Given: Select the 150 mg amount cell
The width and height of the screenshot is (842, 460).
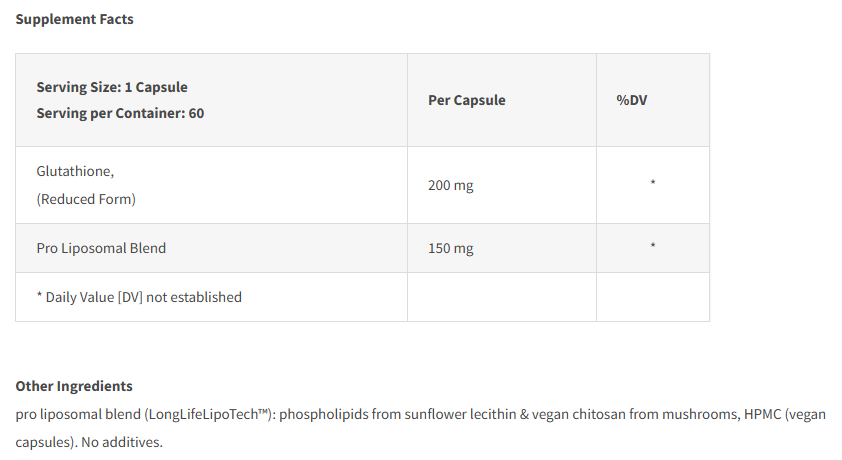Looking at the screenshot, I should (450, 248).
